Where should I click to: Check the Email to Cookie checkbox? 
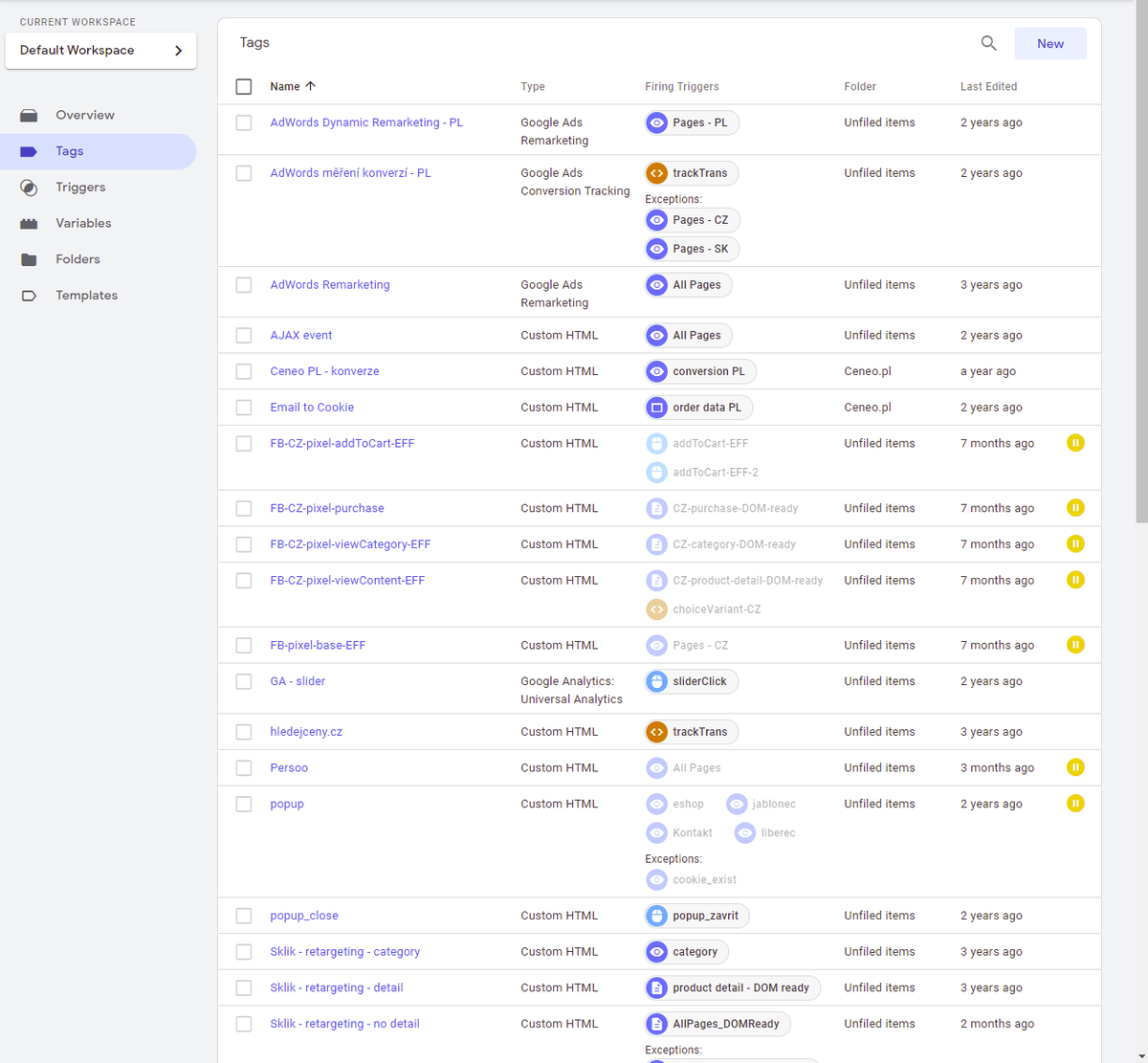pos(244,408)
